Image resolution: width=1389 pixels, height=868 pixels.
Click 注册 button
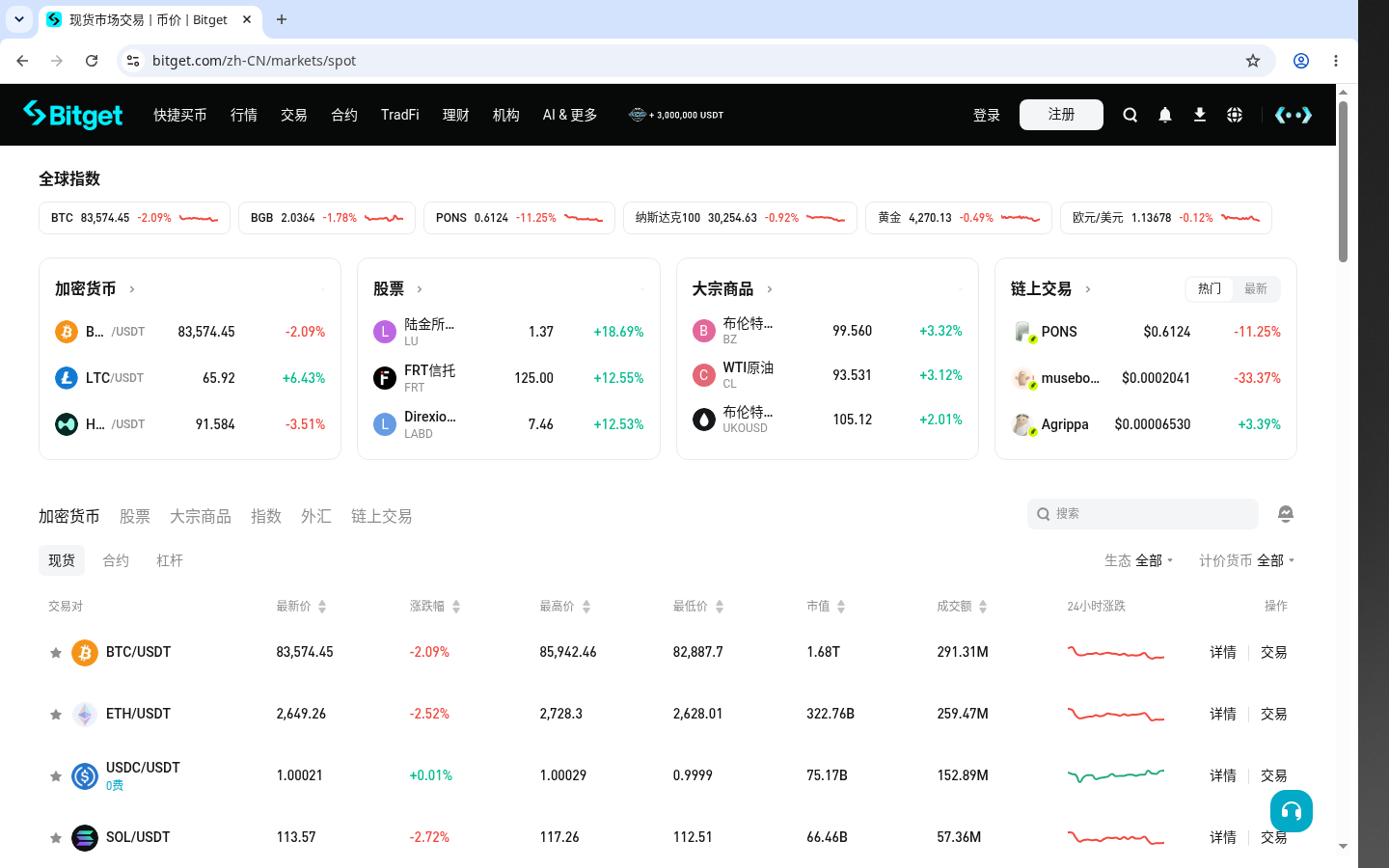(x=1061, y=115)
